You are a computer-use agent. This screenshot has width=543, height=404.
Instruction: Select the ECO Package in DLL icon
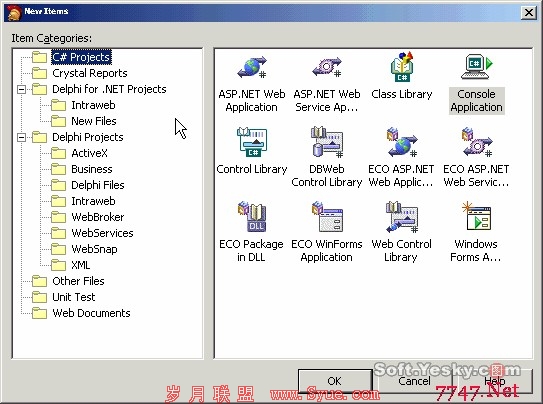pos(252,217)
